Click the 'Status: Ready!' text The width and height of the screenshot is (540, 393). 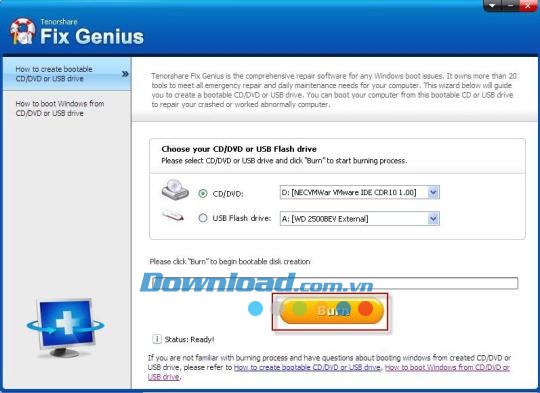[x=189, y=340]
